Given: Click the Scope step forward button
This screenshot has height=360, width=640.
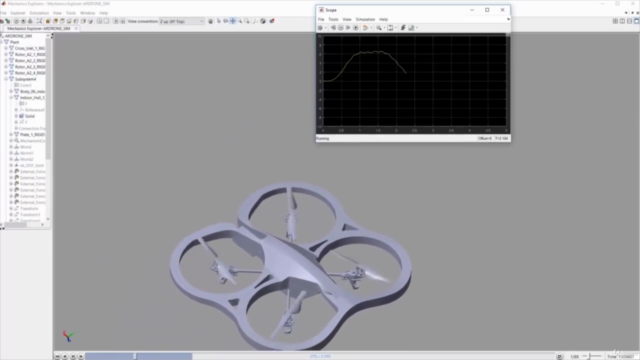Looking at the screenshot, I should click(x=348, y=28).
